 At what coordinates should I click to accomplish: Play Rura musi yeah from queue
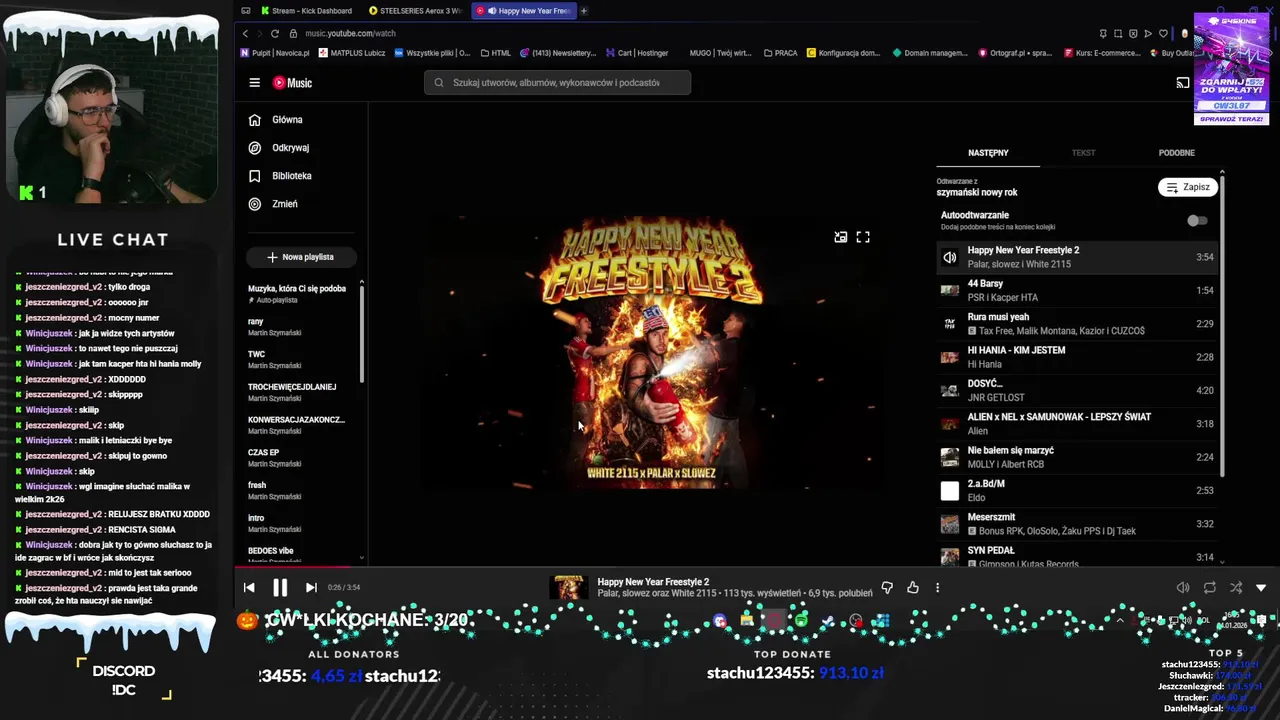1077,324
